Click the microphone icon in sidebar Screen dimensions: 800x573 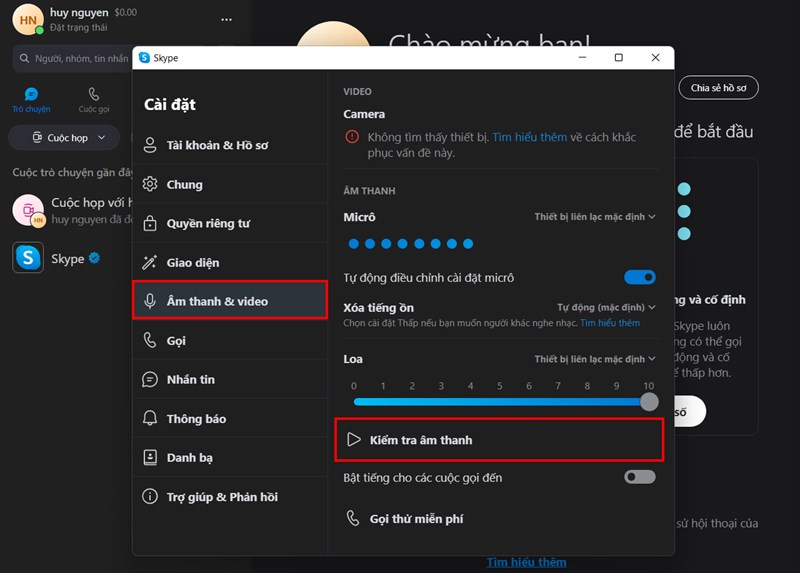pyautogui.click(x=150, y=301)
